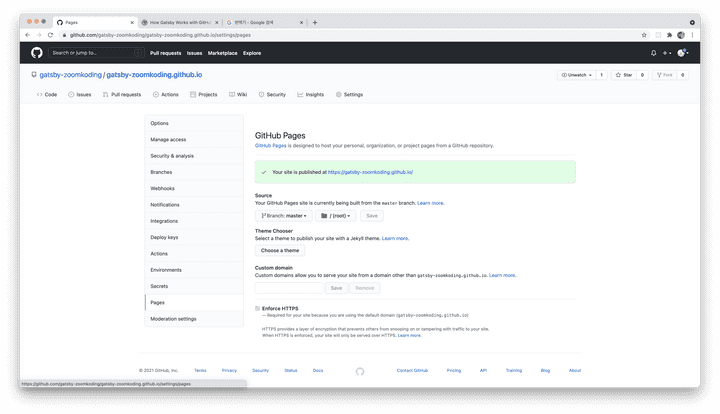
Task: Open Pull requests in top navigation
Action: (165, 53)
